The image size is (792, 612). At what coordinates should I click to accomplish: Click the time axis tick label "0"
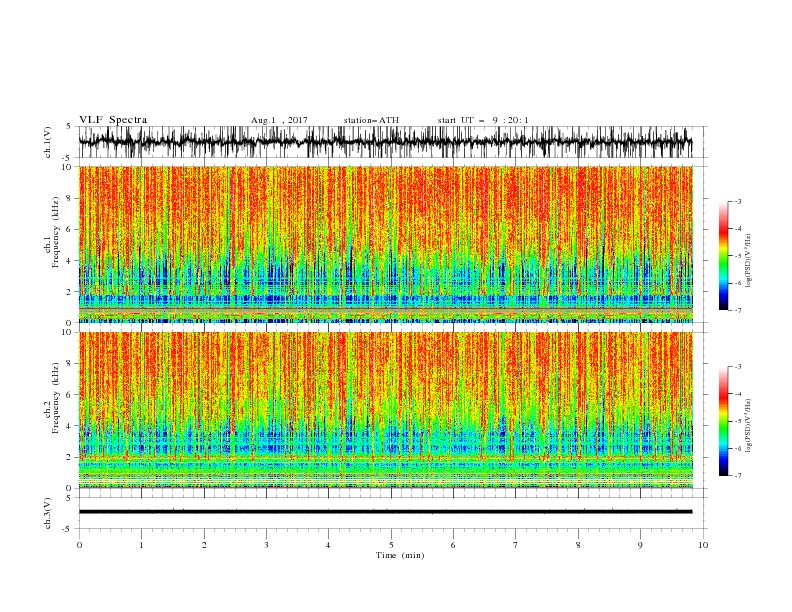[79, 545]
